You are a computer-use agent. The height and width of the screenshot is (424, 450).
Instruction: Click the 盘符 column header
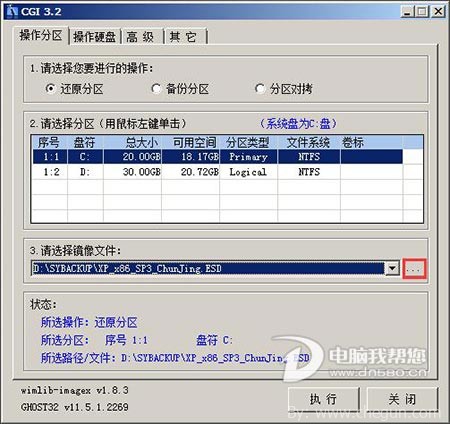[x=85, y=143]
